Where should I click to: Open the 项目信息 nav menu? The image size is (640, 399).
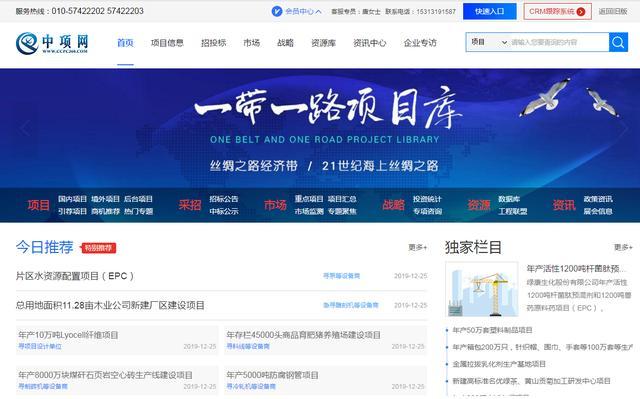point(167,42)
